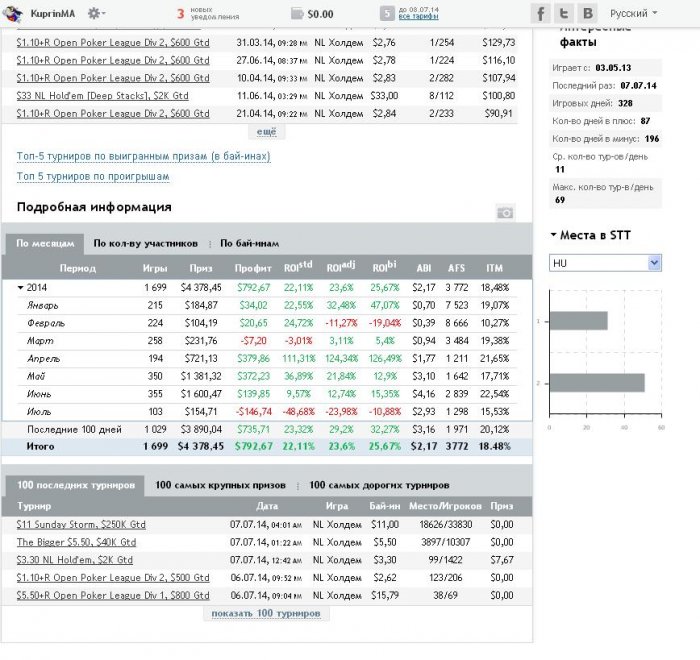Open the $11 Sunday Storm tournament link

click(x=81, y=524)
